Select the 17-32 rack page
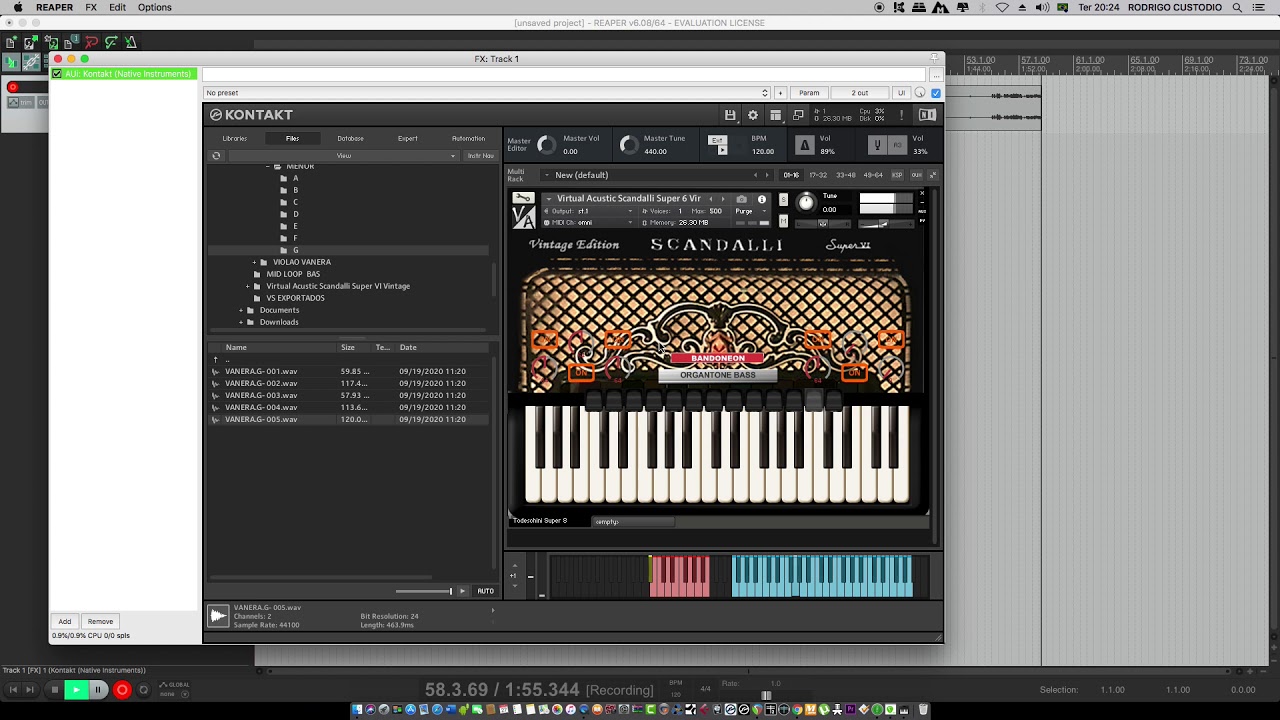This screenshot has width=1280, height=720. coord(818,175)
